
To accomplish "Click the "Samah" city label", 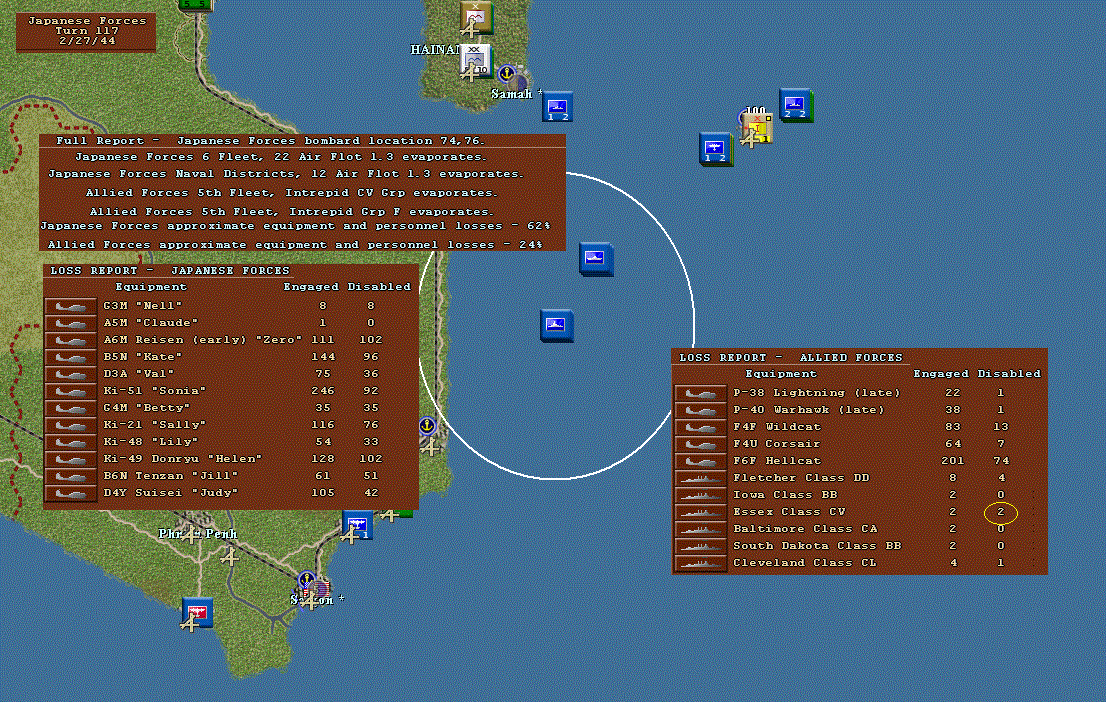I will pos(511,94).
